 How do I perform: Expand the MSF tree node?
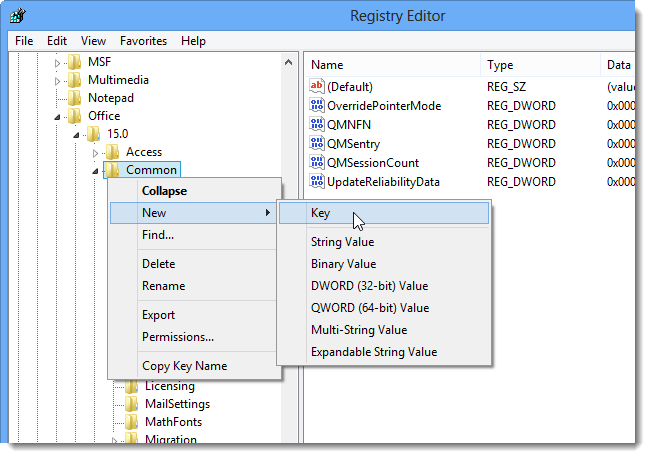coord(57,63)
